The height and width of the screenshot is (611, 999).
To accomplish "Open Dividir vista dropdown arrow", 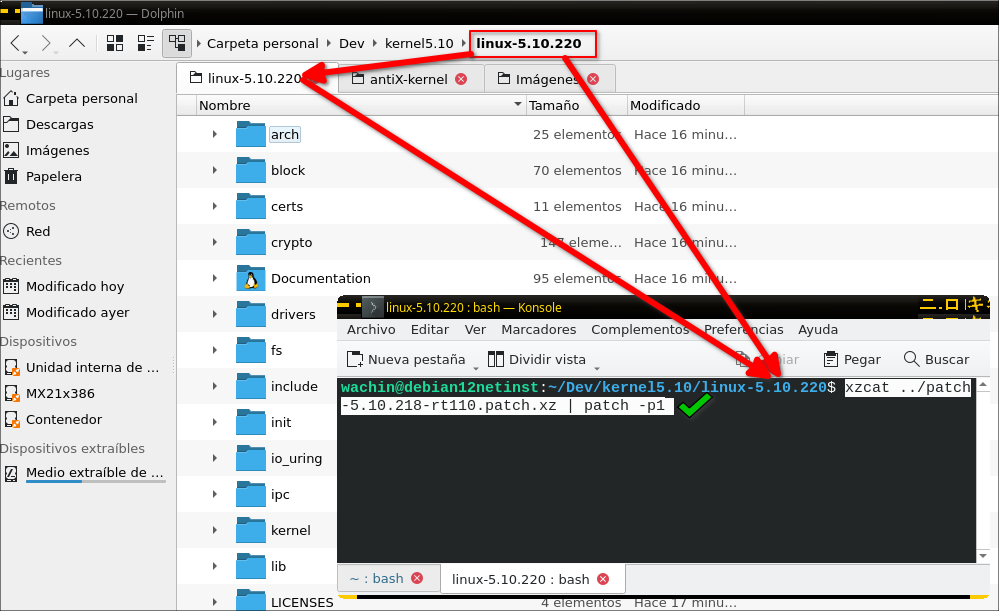I will pos(596,368).
